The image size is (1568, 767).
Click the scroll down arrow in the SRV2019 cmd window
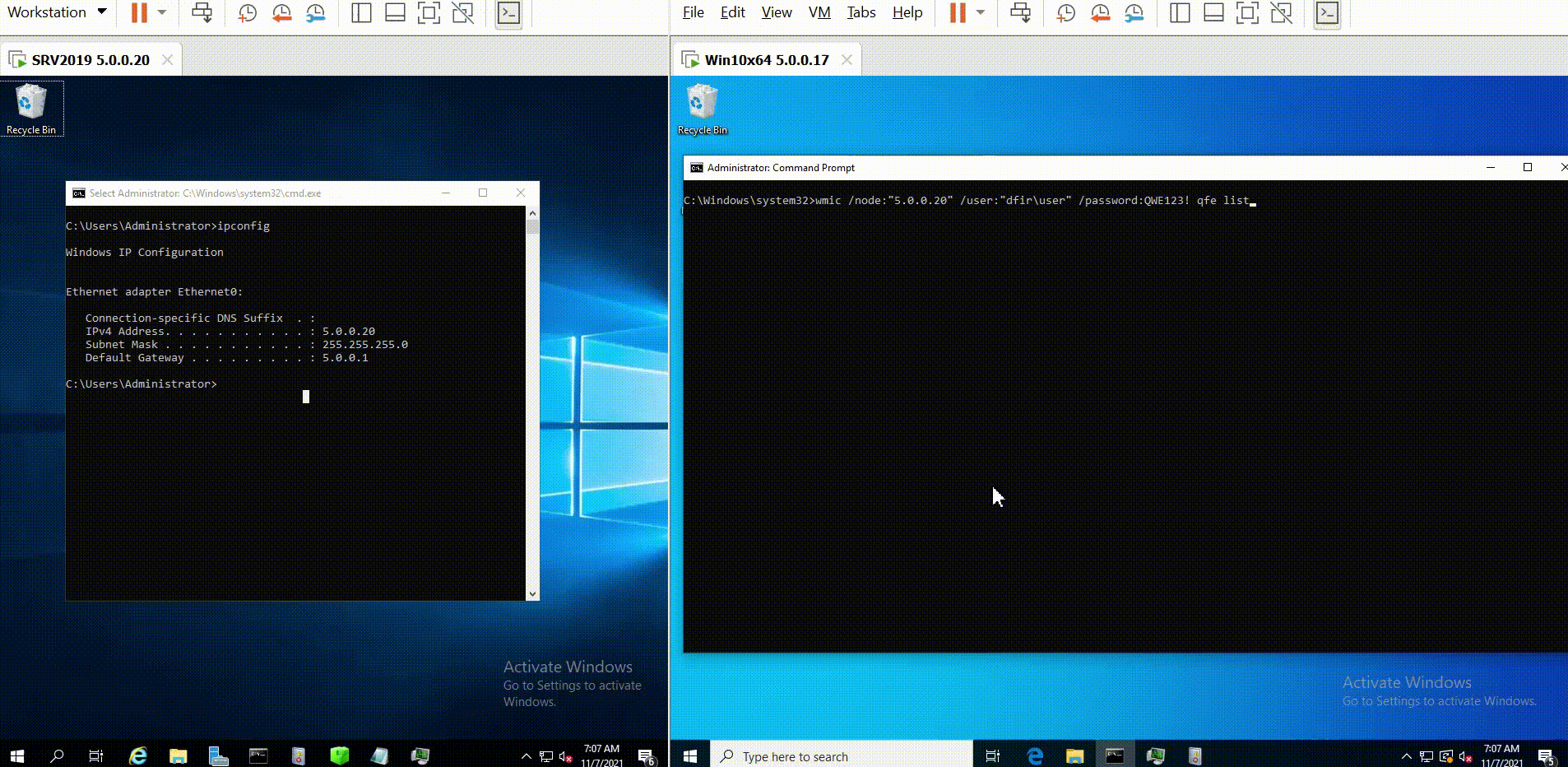point(532,593)
